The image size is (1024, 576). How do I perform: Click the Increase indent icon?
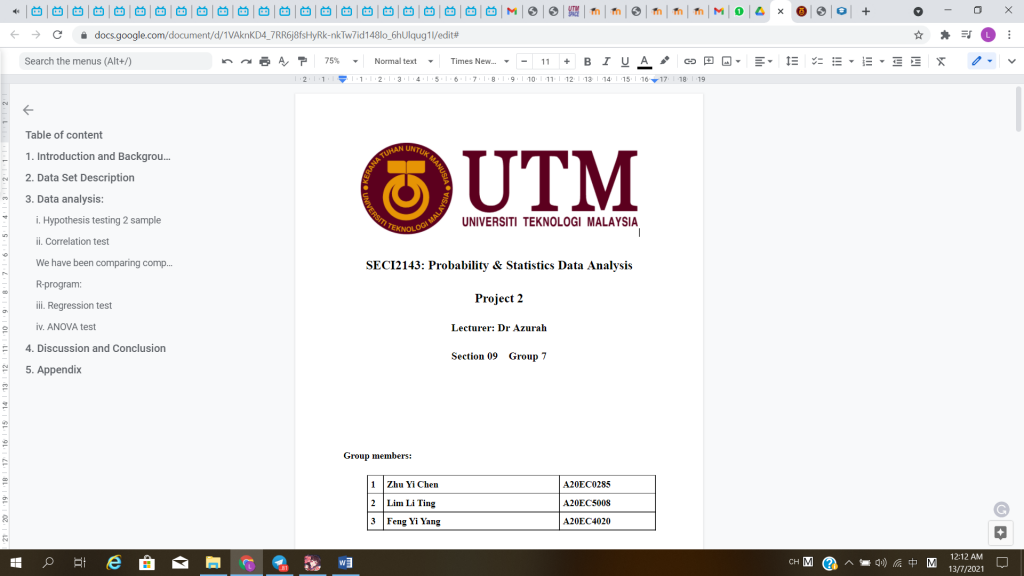click(x=916, y=61)
